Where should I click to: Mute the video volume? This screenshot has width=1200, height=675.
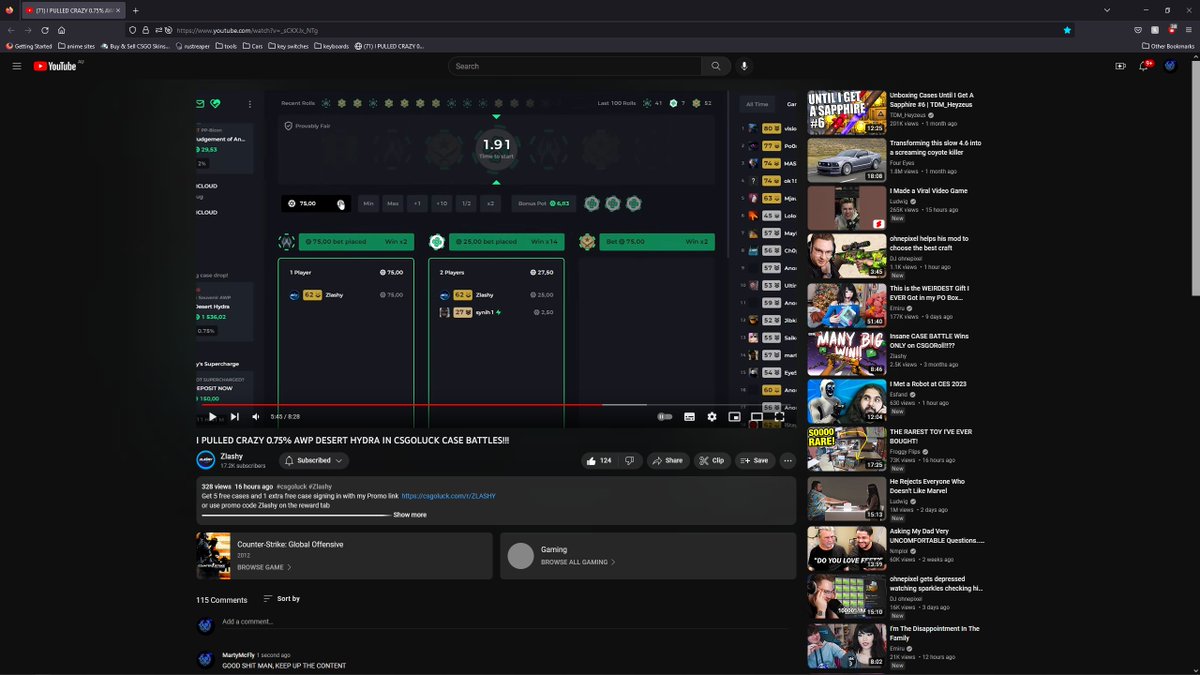click(x=256, y=417)
